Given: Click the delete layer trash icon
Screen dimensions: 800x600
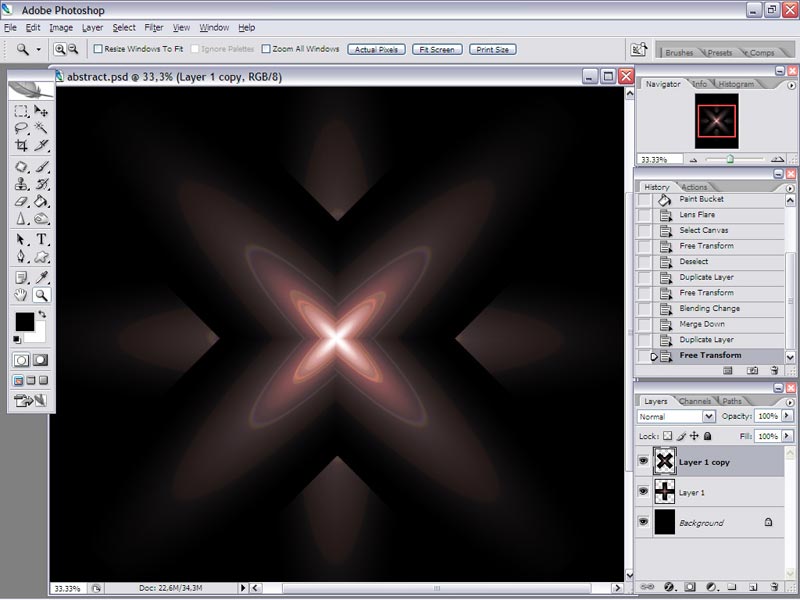Looking at the screenshot, I should [774, 587].
